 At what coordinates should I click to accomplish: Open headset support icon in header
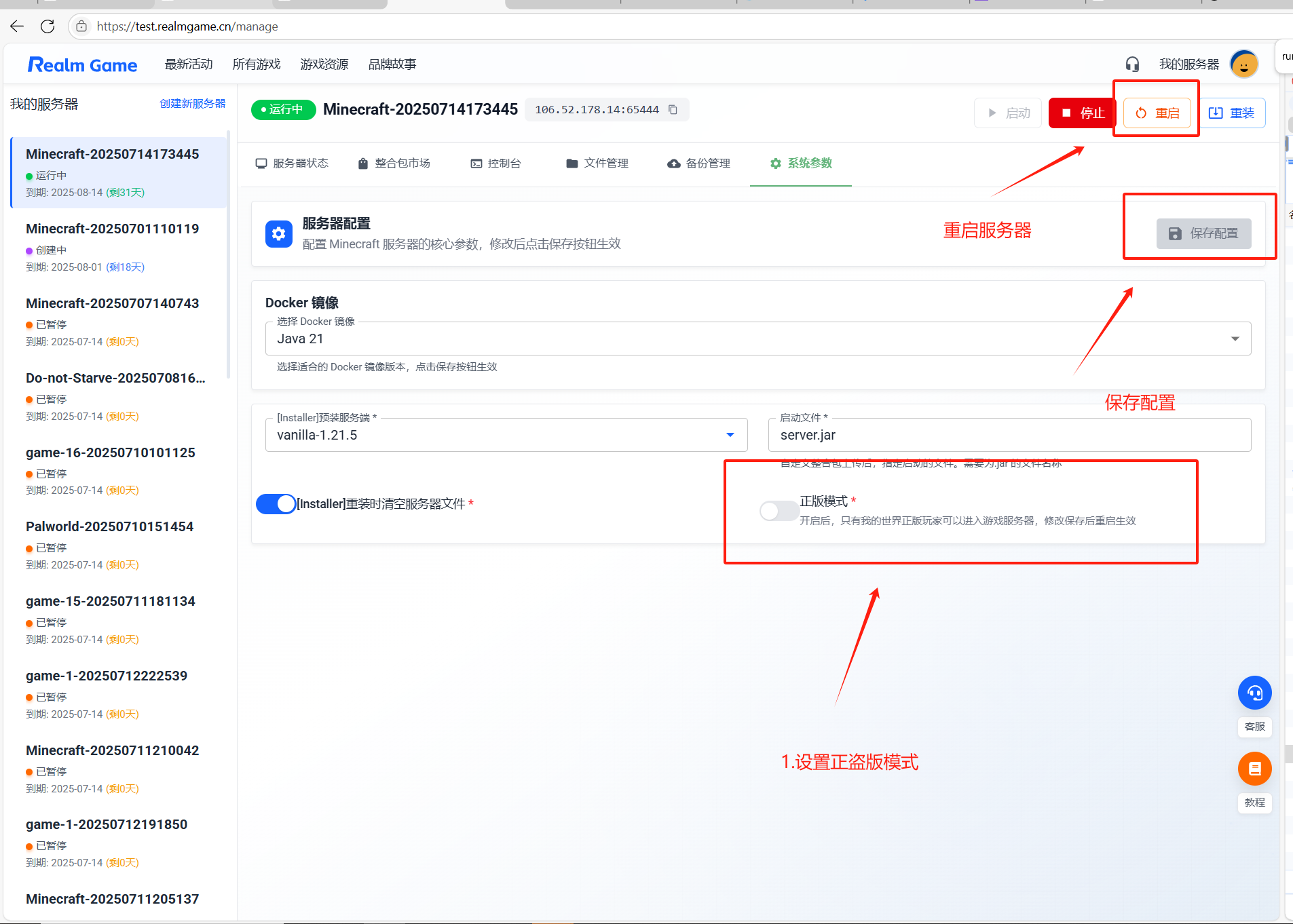[x=1132, y=64]
